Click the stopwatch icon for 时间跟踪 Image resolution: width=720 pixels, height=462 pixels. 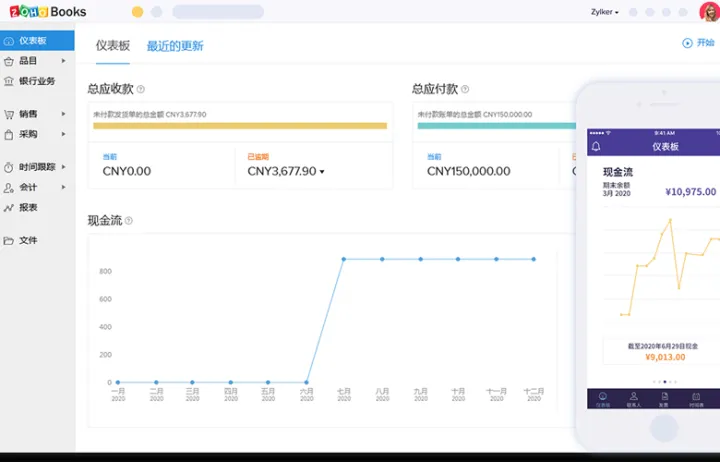coord(9,167)
